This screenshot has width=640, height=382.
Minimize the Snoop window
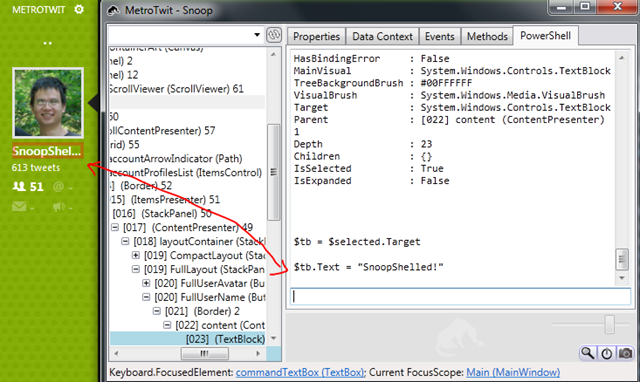coord(562,7)
